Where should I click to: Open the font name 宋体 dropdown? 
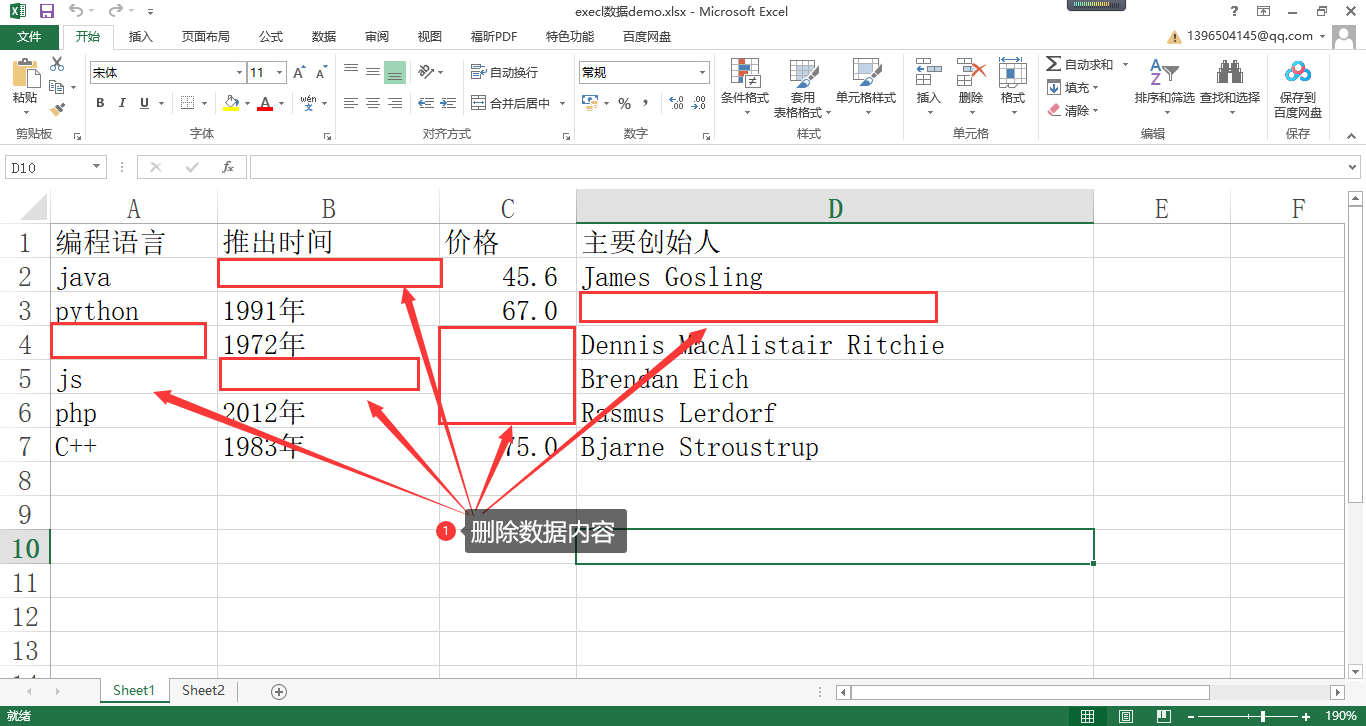240,72
